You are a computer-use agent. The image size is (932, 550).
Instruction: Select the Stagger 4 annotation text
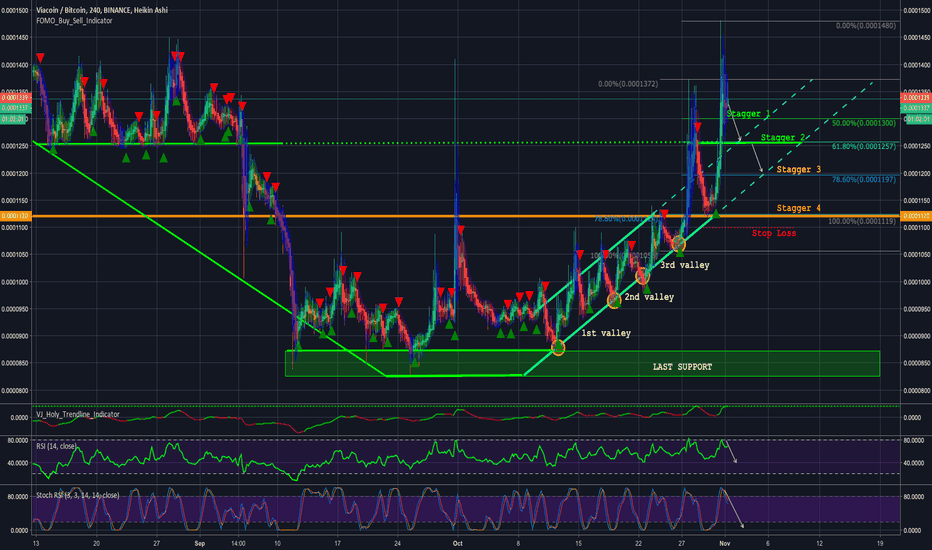tap(799, 208)
